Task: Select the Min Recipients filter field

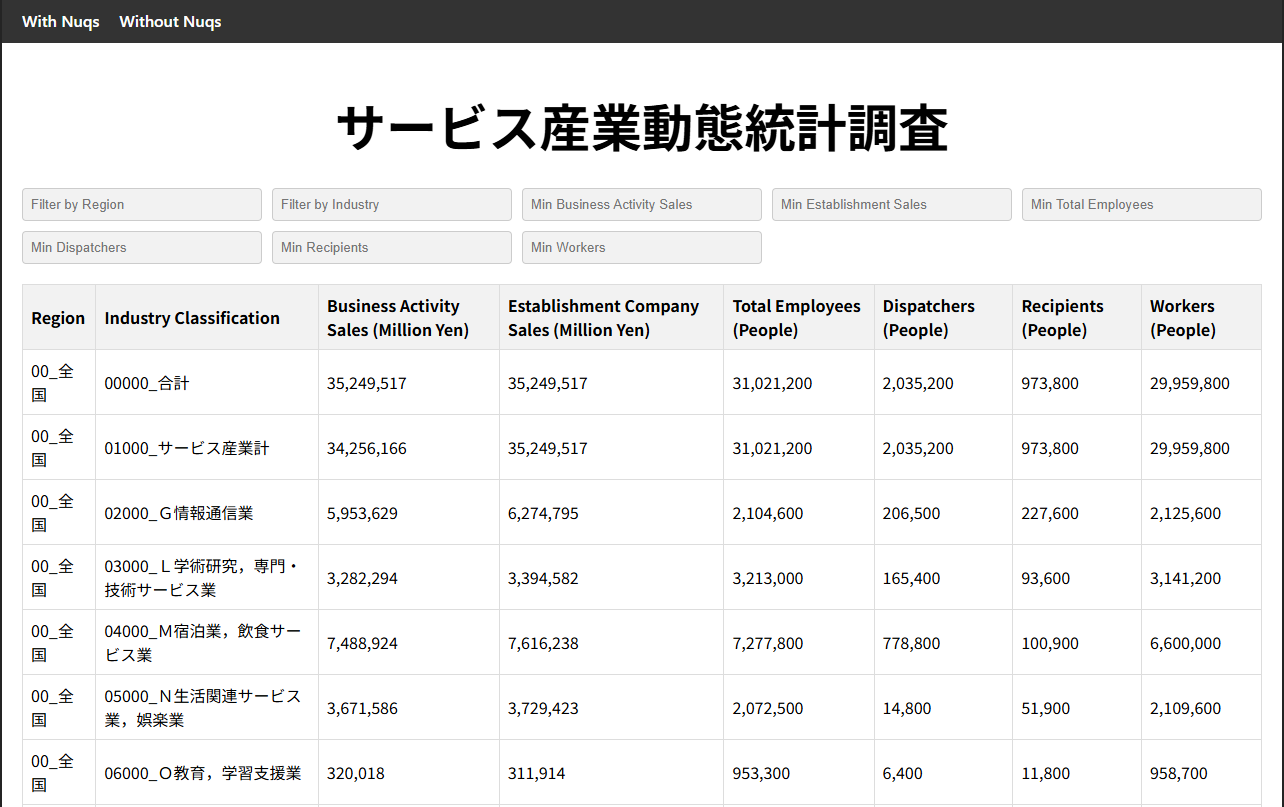Action: 392,248
